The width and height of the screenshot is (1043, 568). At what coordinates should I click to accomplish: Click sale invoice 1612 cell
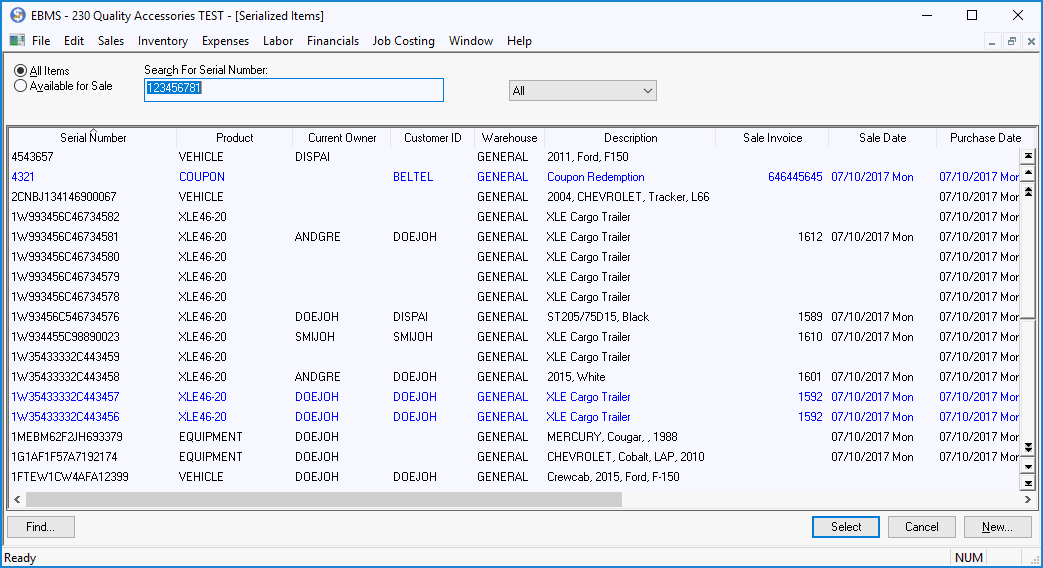810,237
